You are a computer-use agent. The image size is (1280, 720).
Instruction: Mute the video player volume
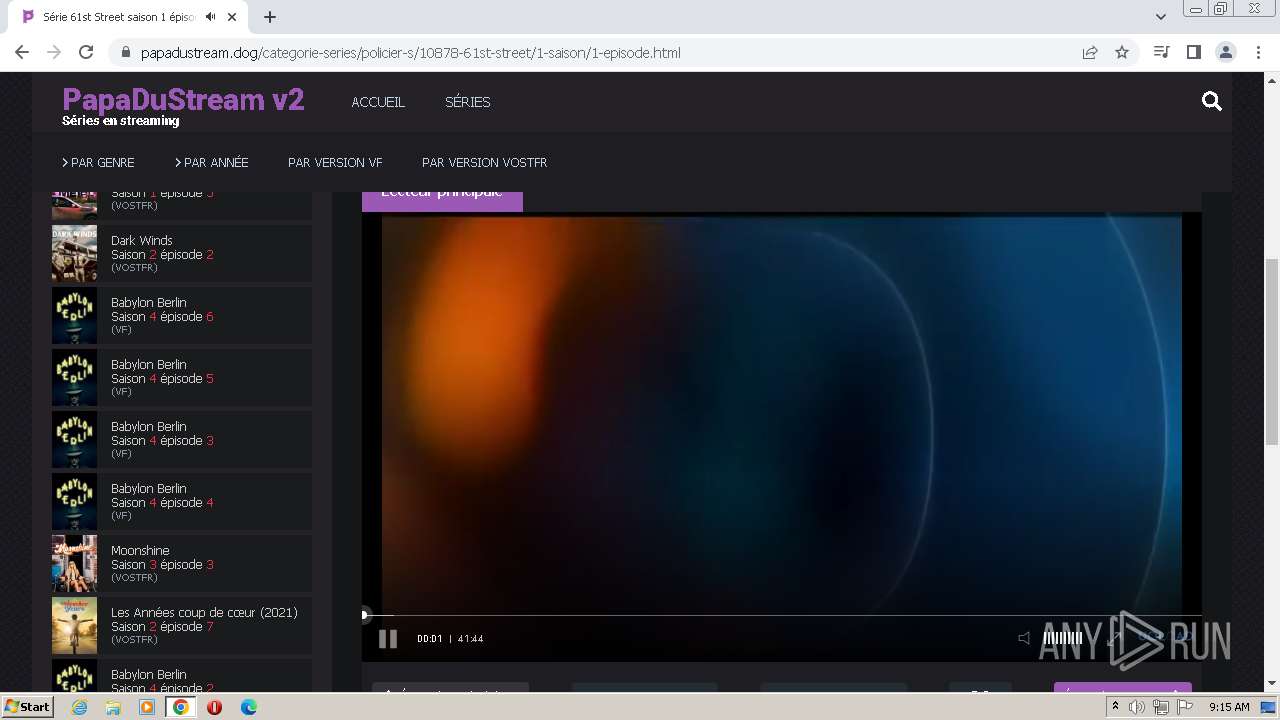click(x=1024, y=638)
